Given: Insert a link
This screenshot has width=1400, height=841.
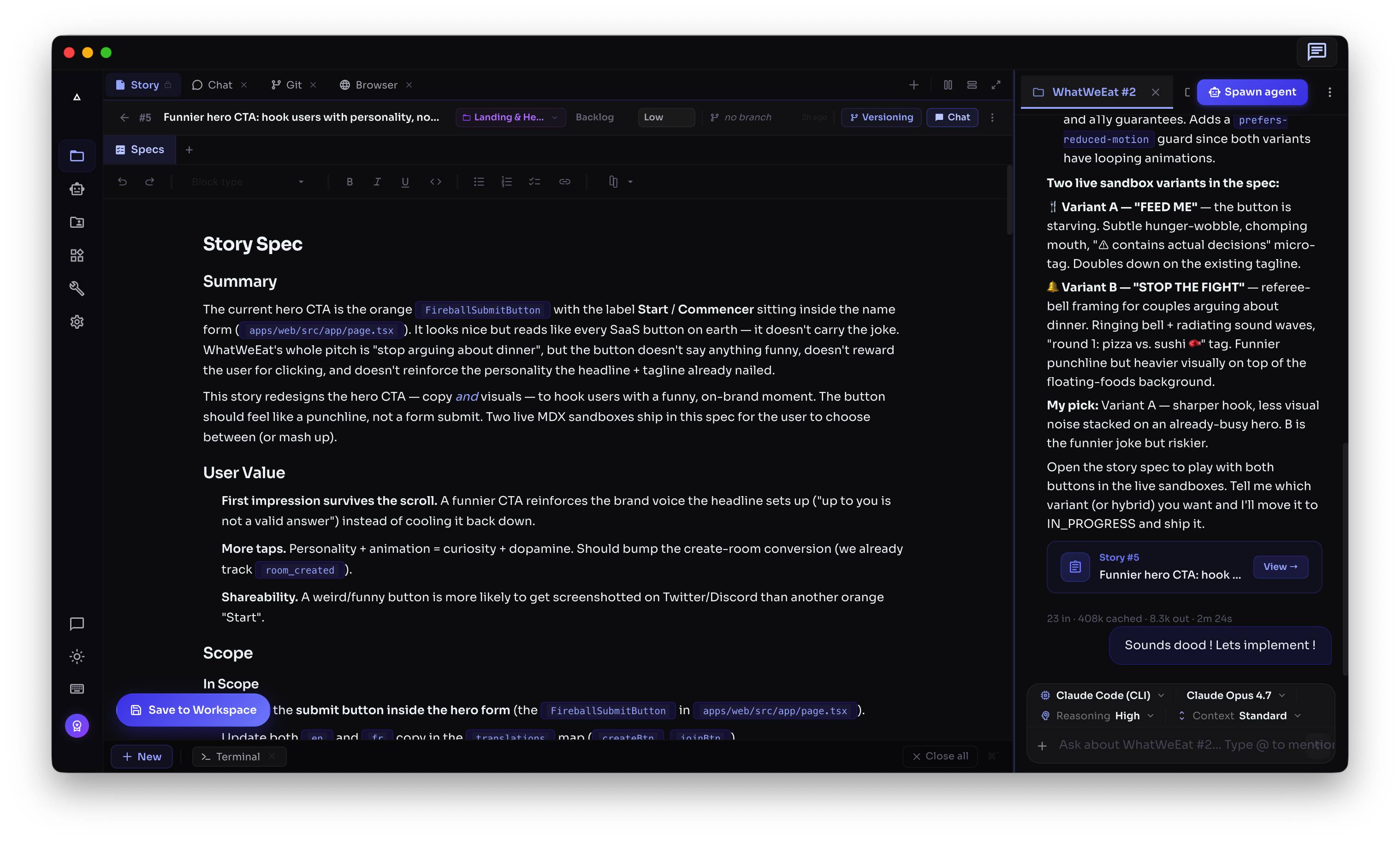Looking at the screenshot, I should [564, 182].
